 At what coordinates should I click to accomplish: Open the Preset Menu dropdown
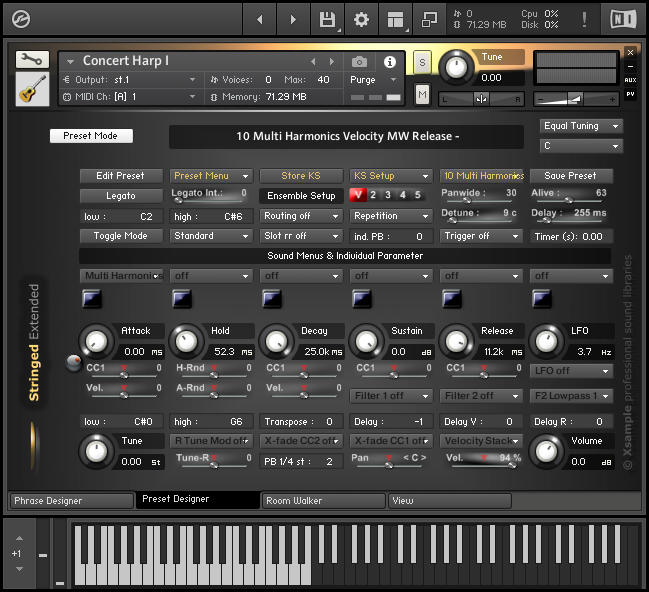click(211, 176)
